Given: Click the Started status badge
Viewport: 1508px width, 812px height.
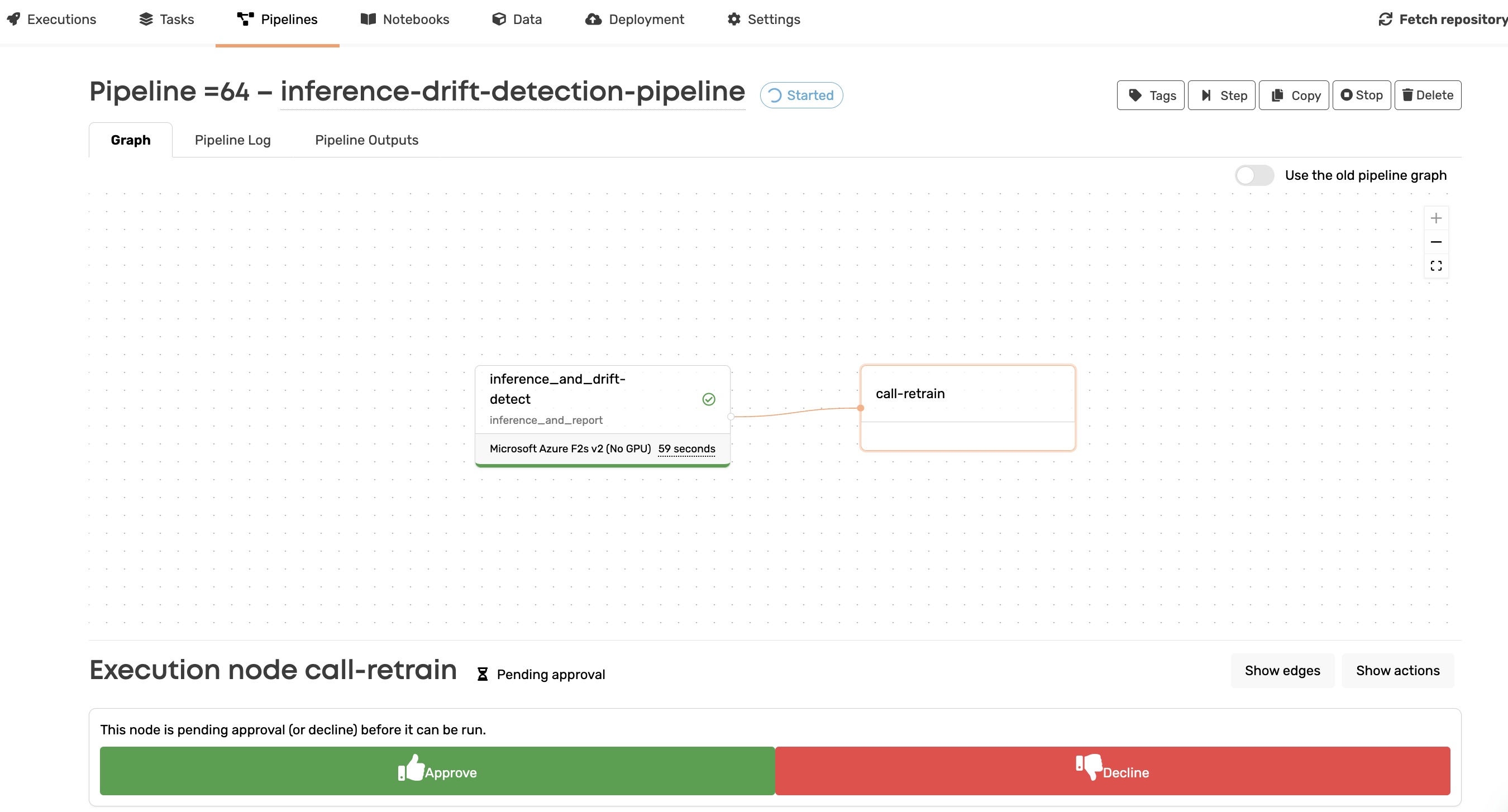Looking at the screenshot, I should click(x=801, y=95).
